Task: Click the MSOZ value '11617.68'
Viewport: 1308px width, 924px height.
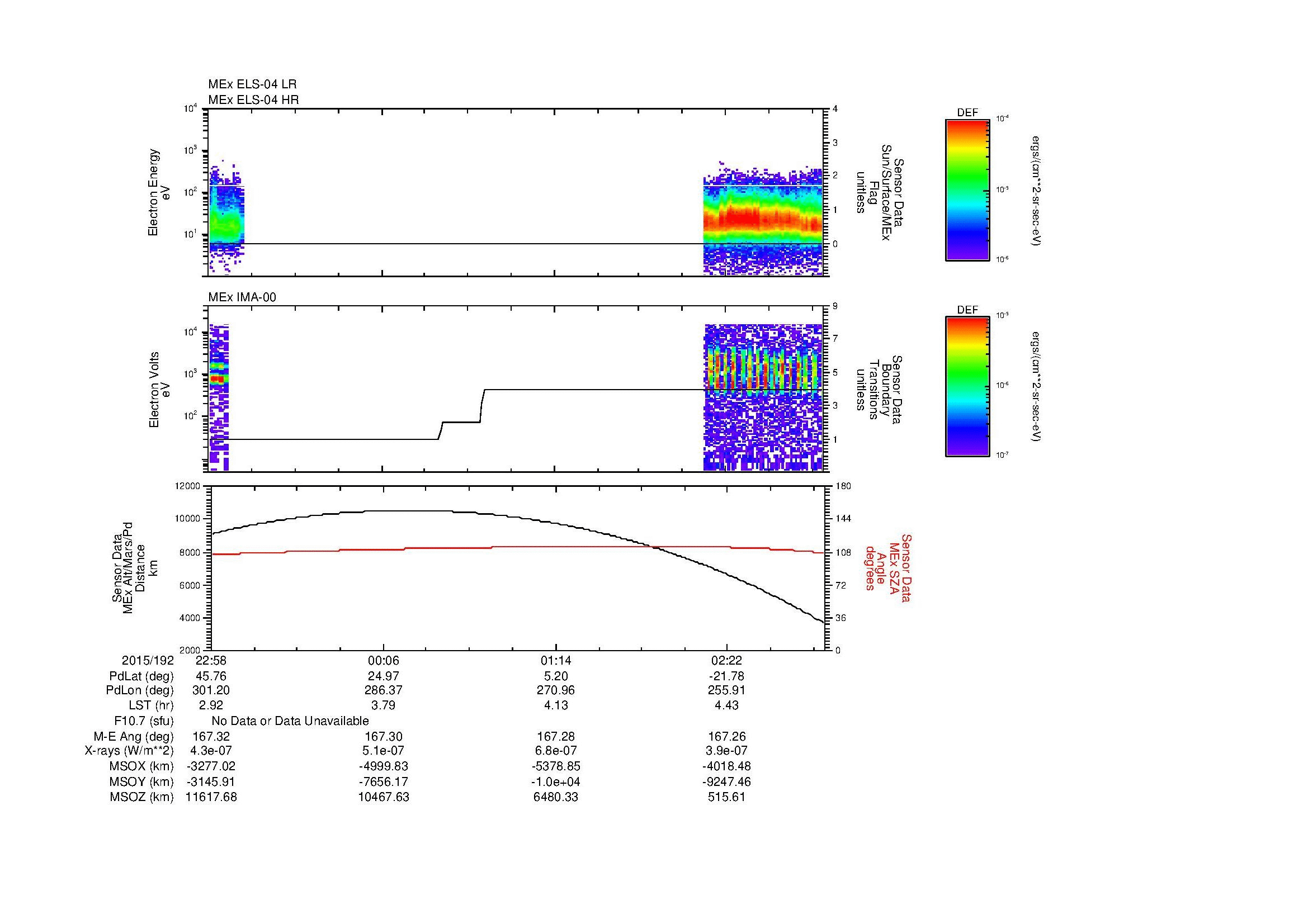Action: point(211,797)
